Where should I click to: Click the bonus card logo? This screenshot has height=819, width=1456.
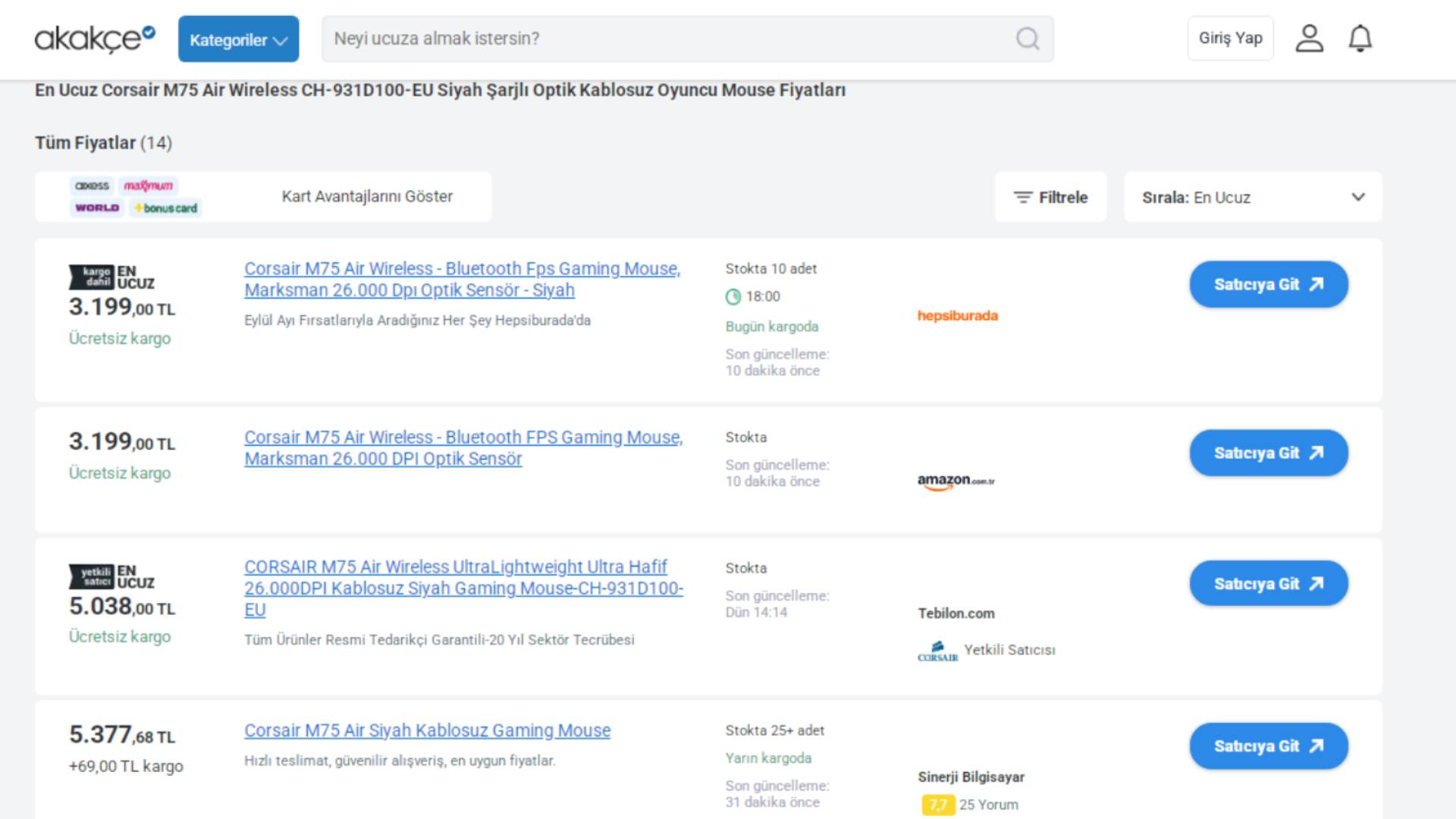[165, 208]
